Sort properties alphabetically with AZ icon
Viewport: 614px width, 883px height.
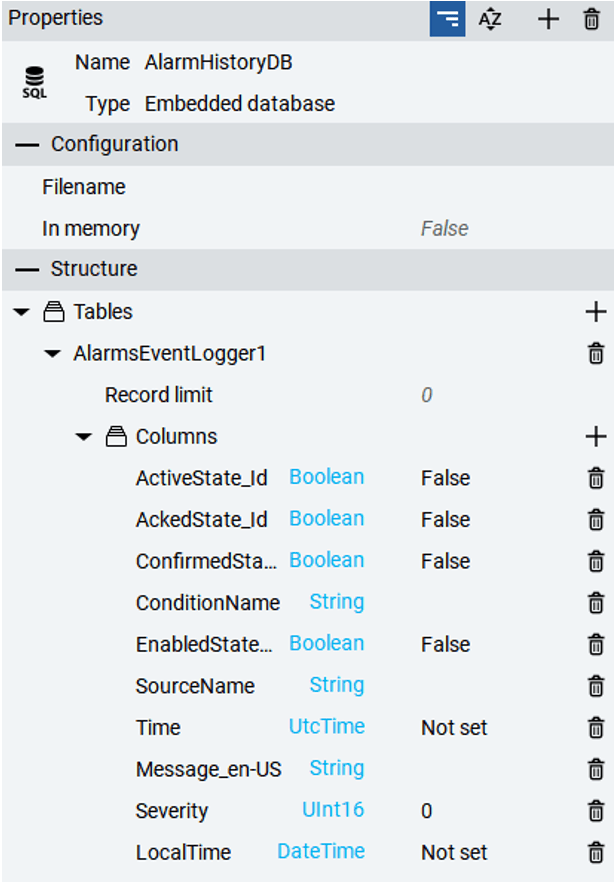tap(490, 19)
